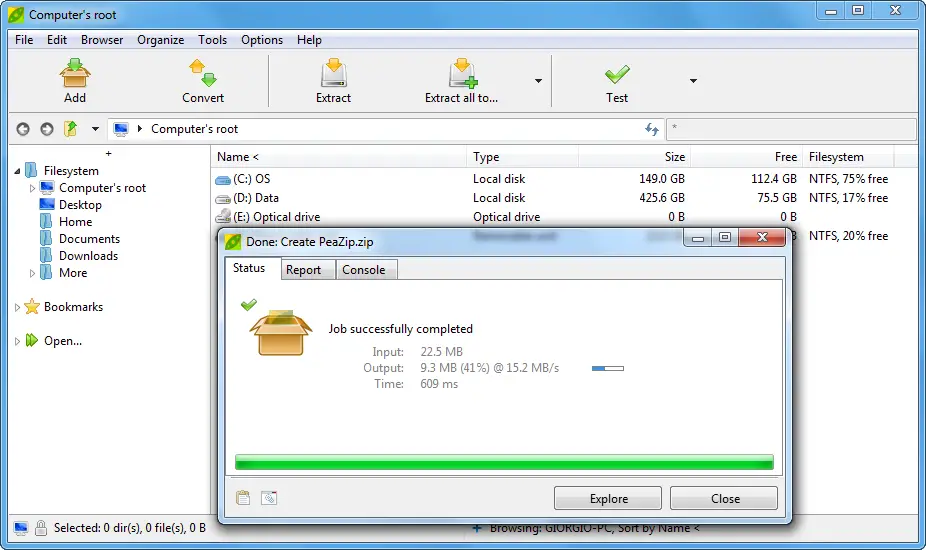This screenshot has width=926, height=550.
Task: Click the go up one level icon
Action: pyautogui.click(x=71, y=129)
